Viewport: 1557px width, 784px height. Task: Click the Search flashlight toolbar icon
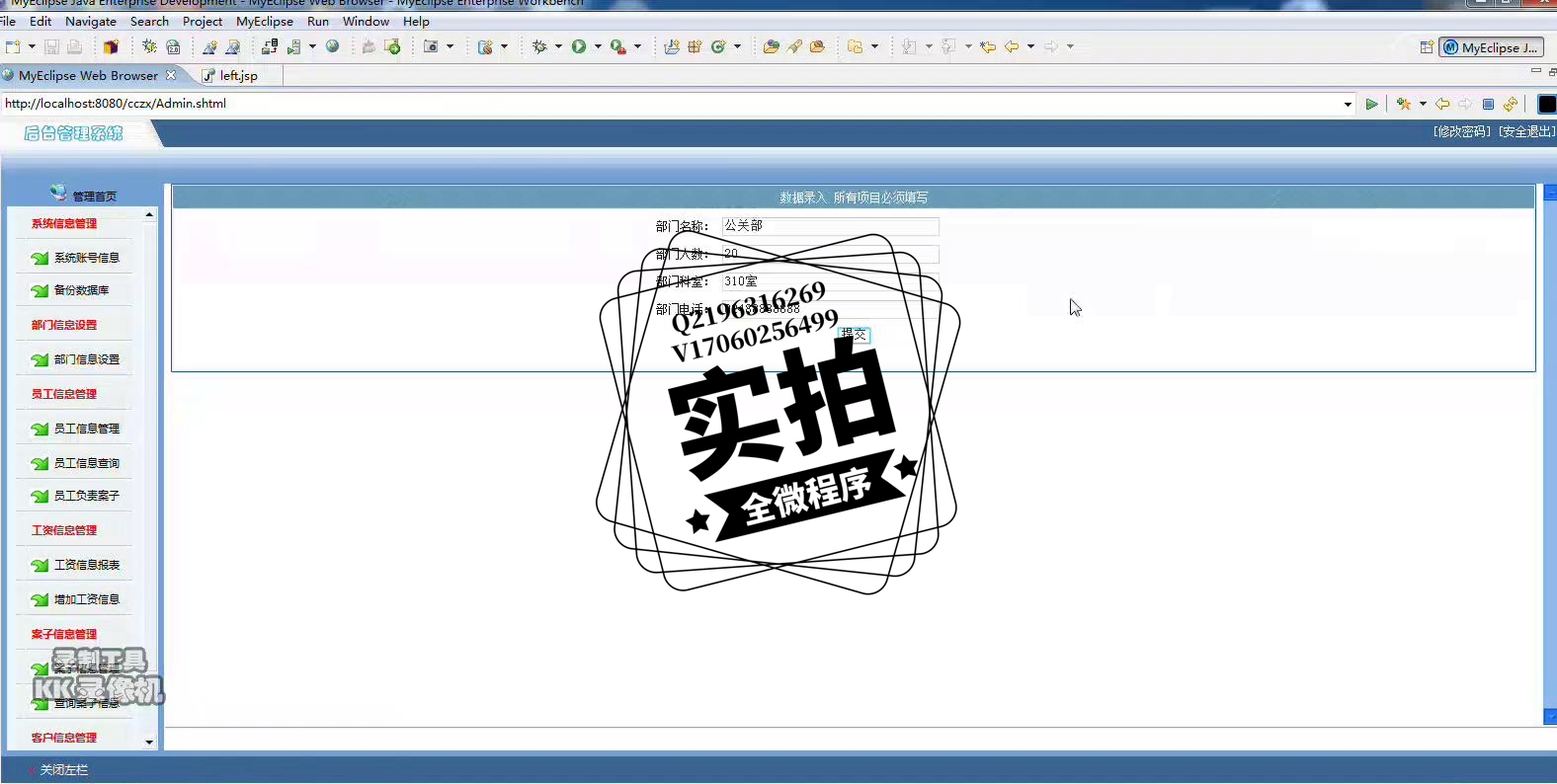794,46
